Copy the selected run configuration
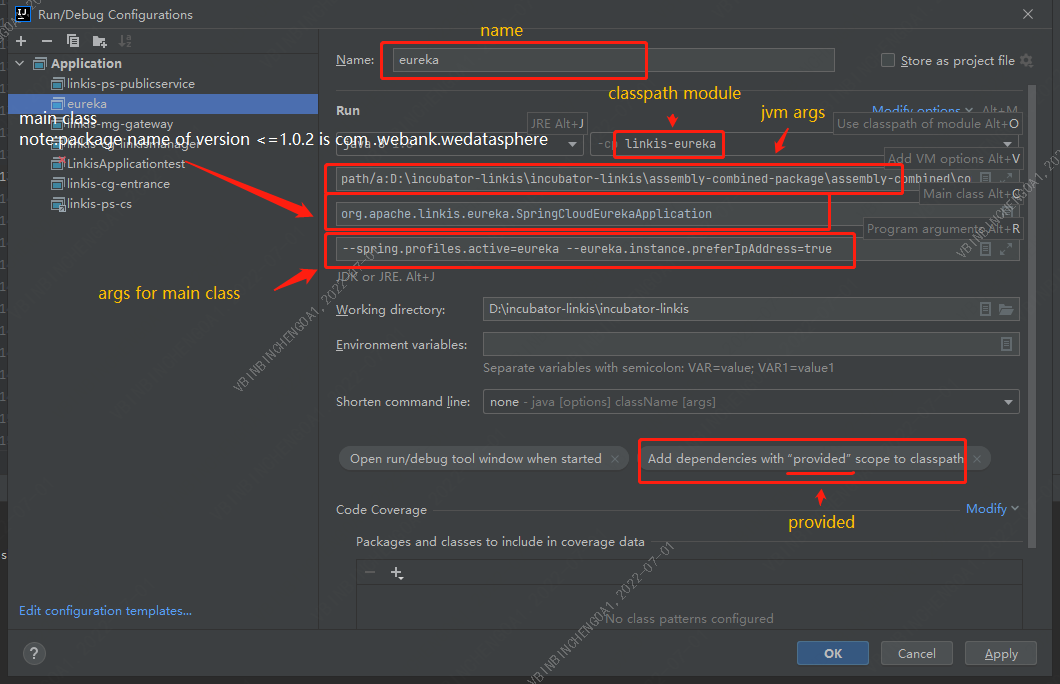The image size is (1060, 684). point(73,41)
